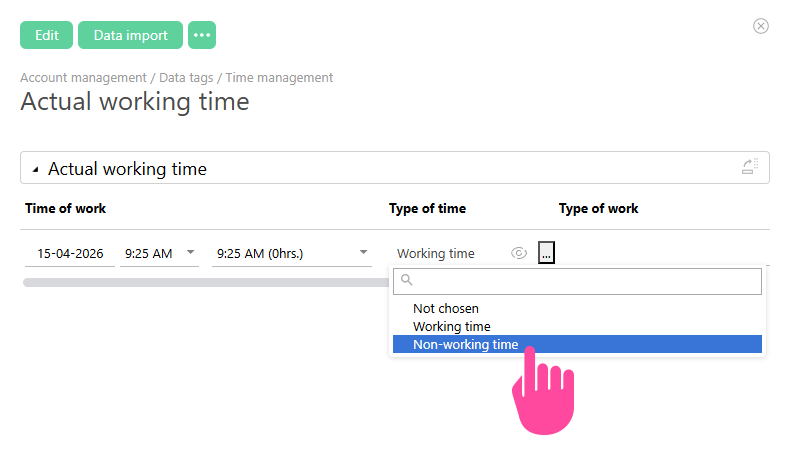Viewport: 788px width, 459px height.
Task: Open the three-dots more actions menu
Action: coord(202,35)
